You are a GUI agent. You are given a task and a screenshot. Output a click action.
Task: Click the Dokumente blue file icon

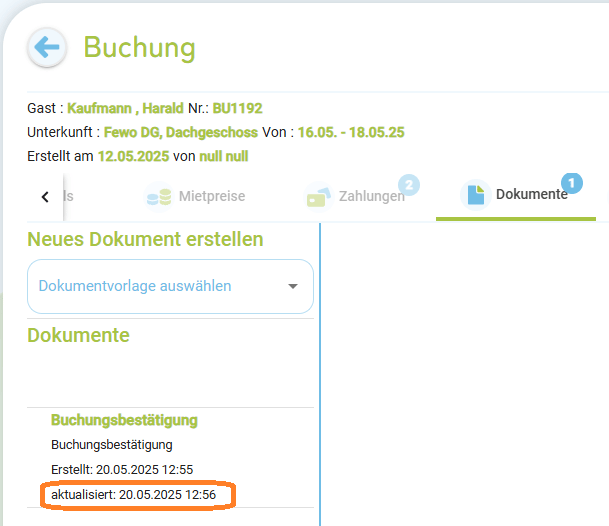(475, 195)
